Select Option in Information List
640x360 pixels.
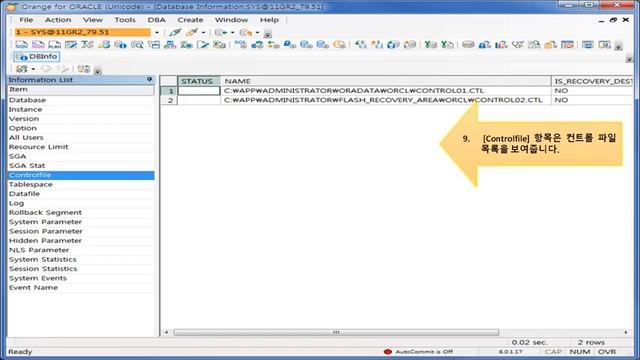click(81, 128)
